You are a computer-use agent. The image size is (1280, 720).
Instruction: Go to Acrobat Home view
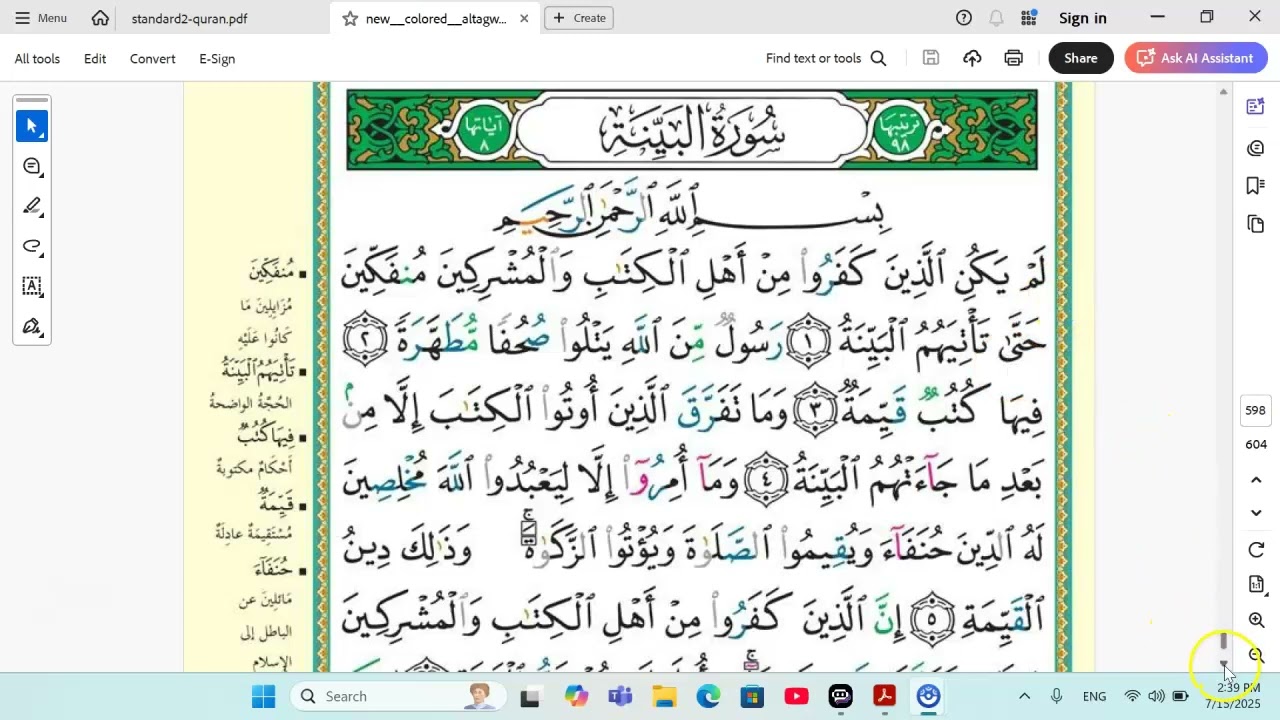click(x=100, y=18)
